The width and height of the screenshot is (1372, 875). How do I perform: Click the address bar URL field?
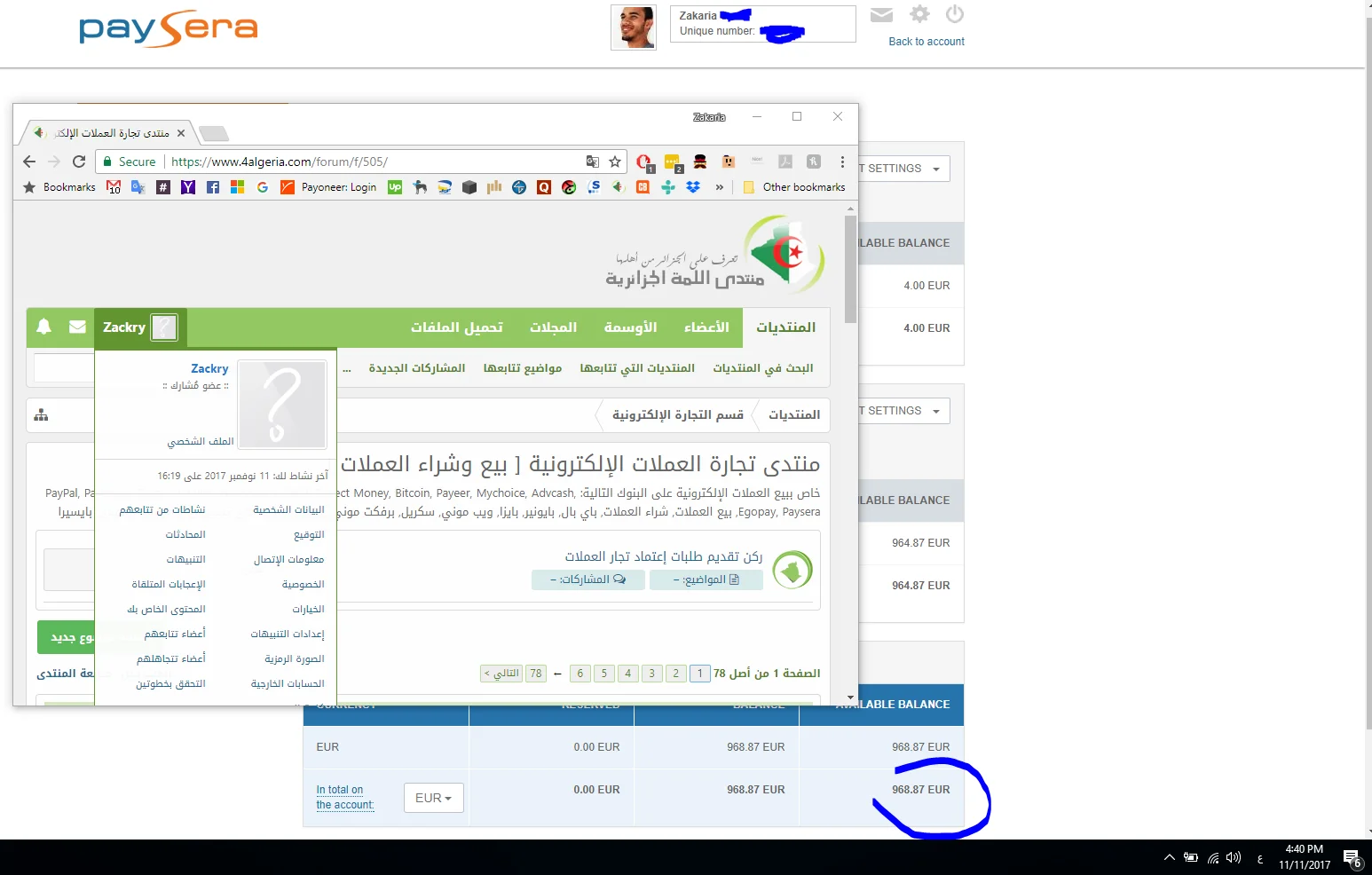pyautogui.click(x=373, y=162)
